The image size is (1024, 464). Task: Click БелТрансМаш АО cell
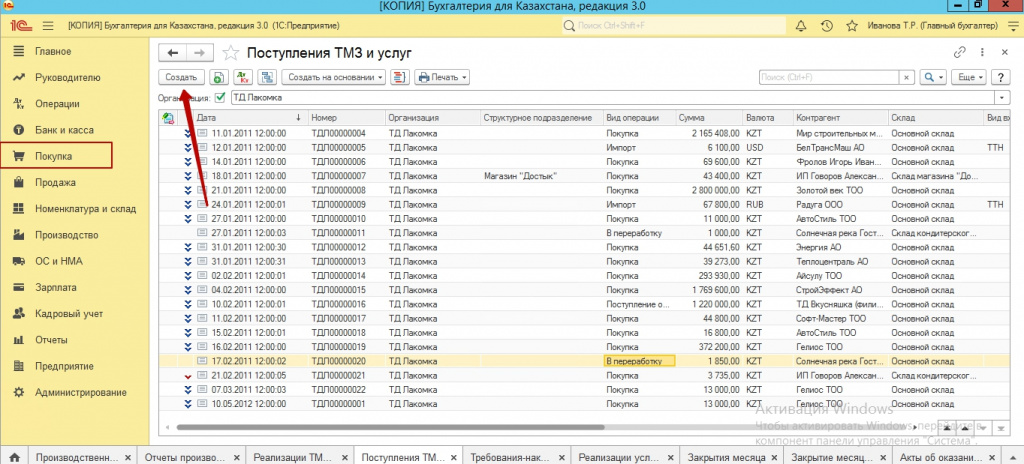[x=840, y=148]
